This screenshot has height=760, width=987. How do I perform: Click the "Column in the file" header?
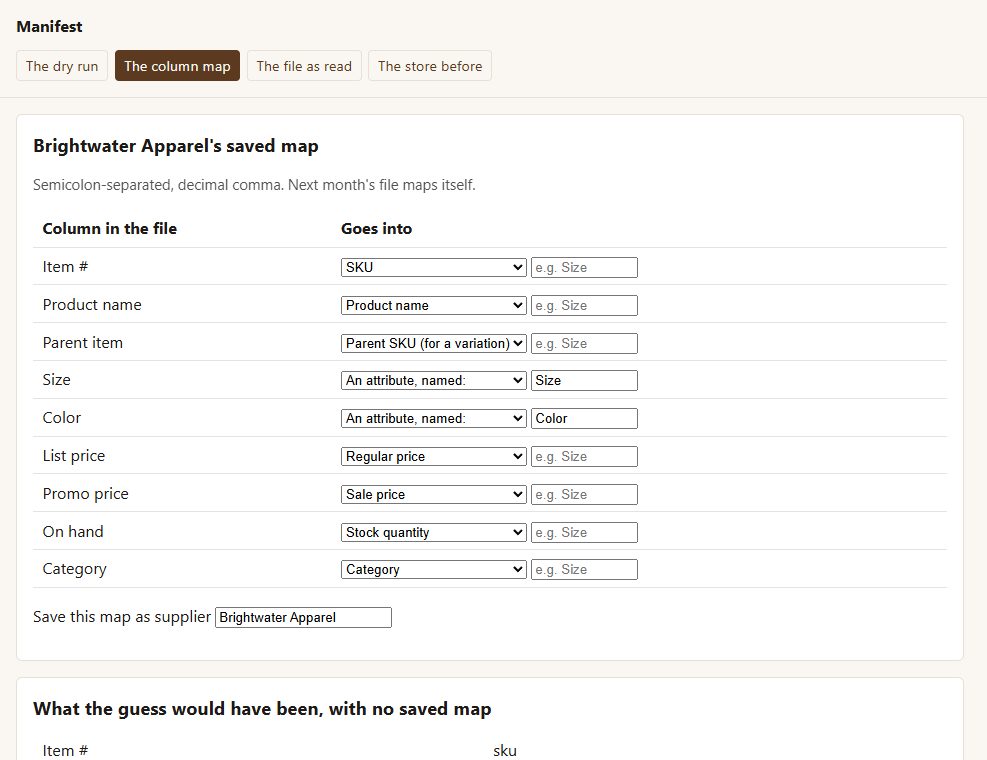[x=110, y=229]
